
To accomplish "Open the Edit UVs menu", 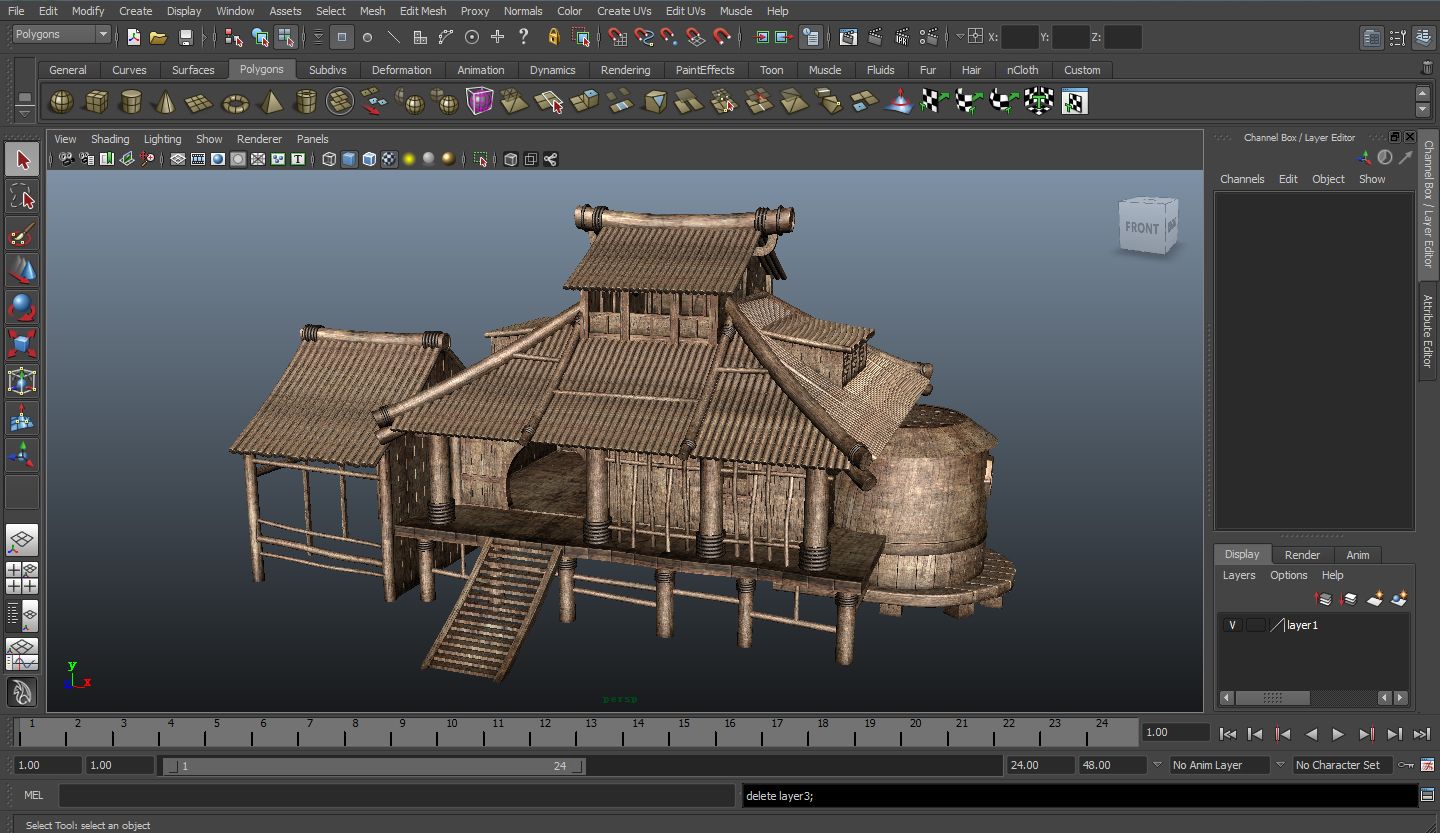I will click(x=685, y=11).
